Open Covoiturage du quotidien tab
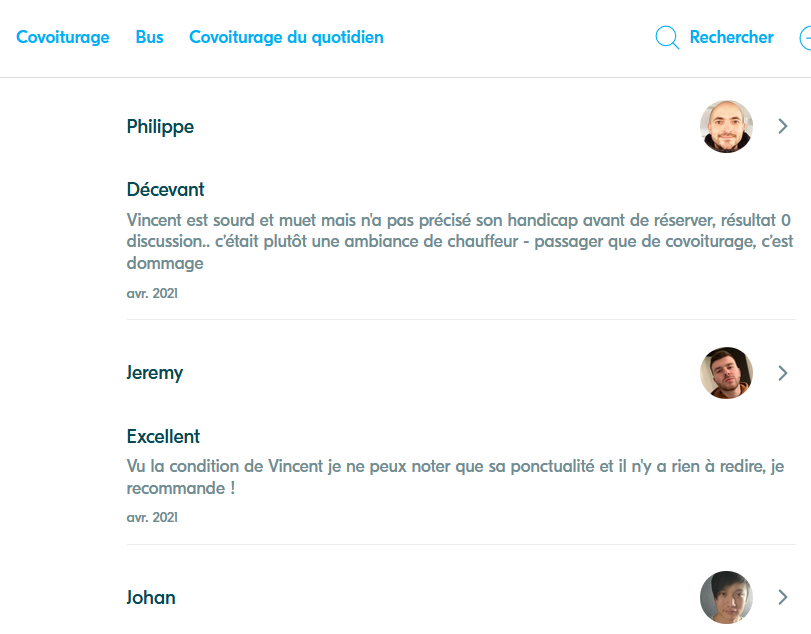This screenshot has width=811, height=634. [x=286, y=38]
